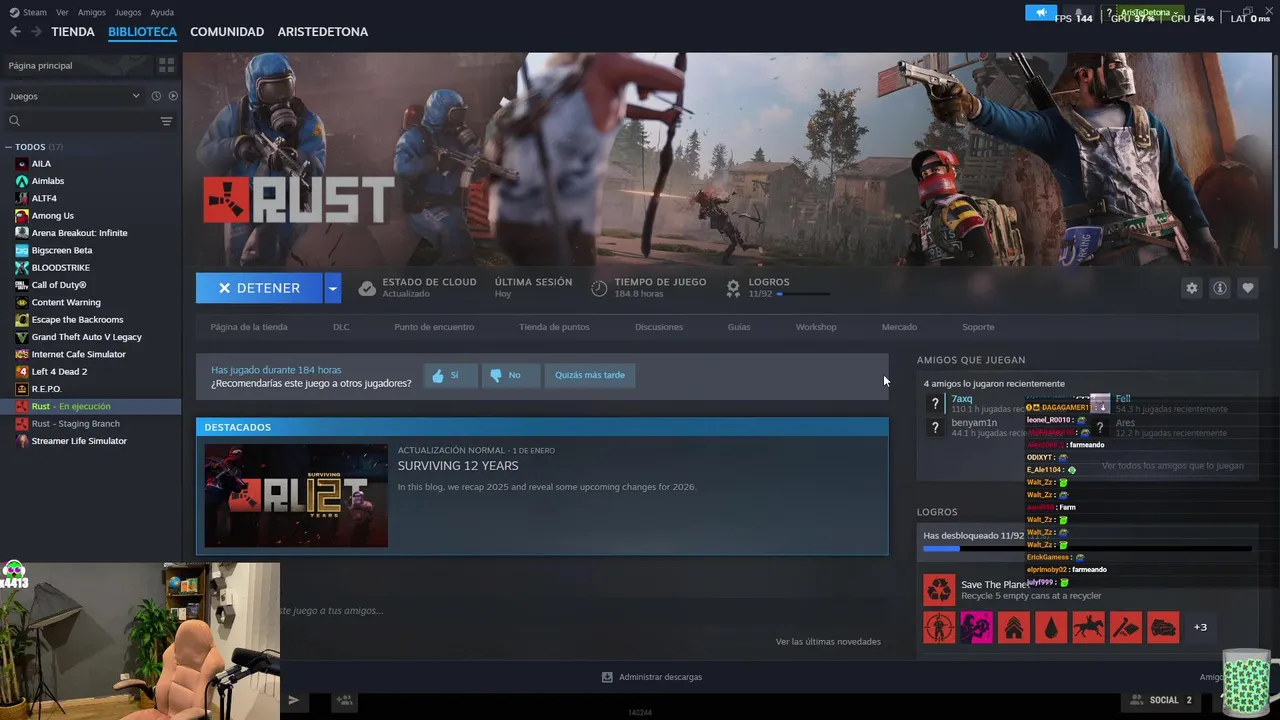The width and height of the screenshot is (1280, 720).
Task: Open the Ver menu
Action: coord(63,13)
